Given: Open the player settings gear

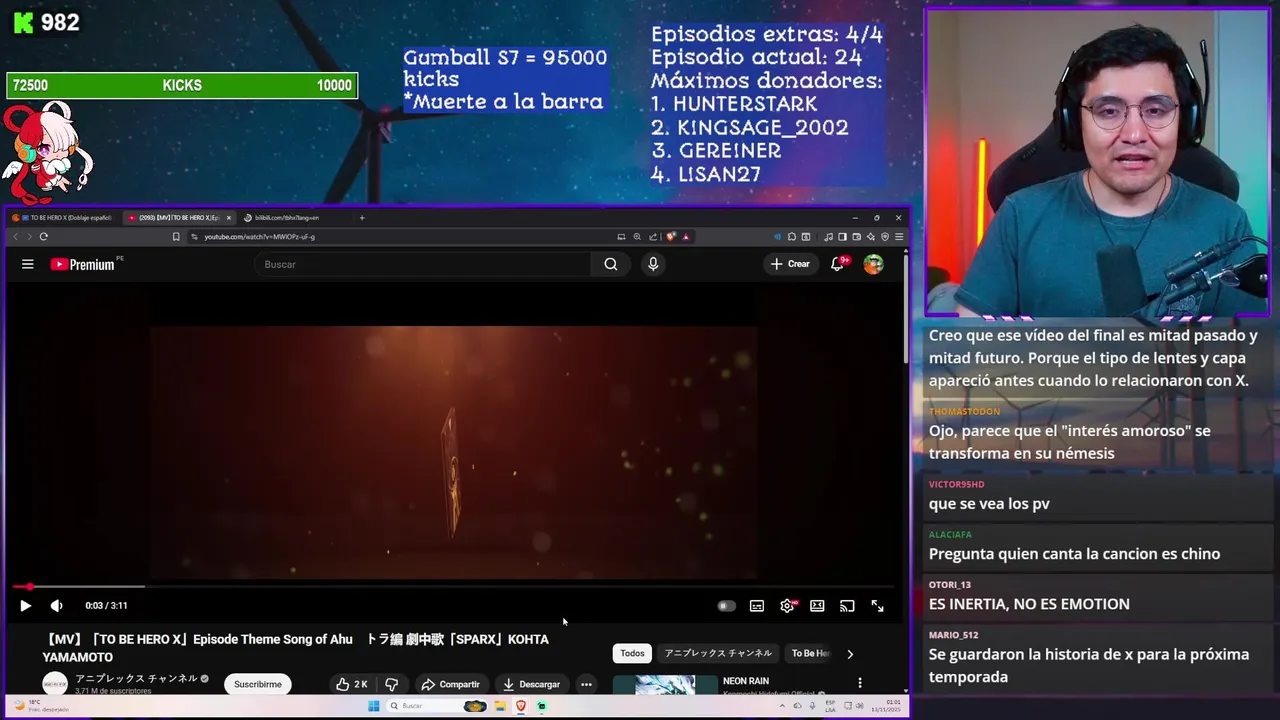Looking at the screenshot, I should tap(787, 605).
